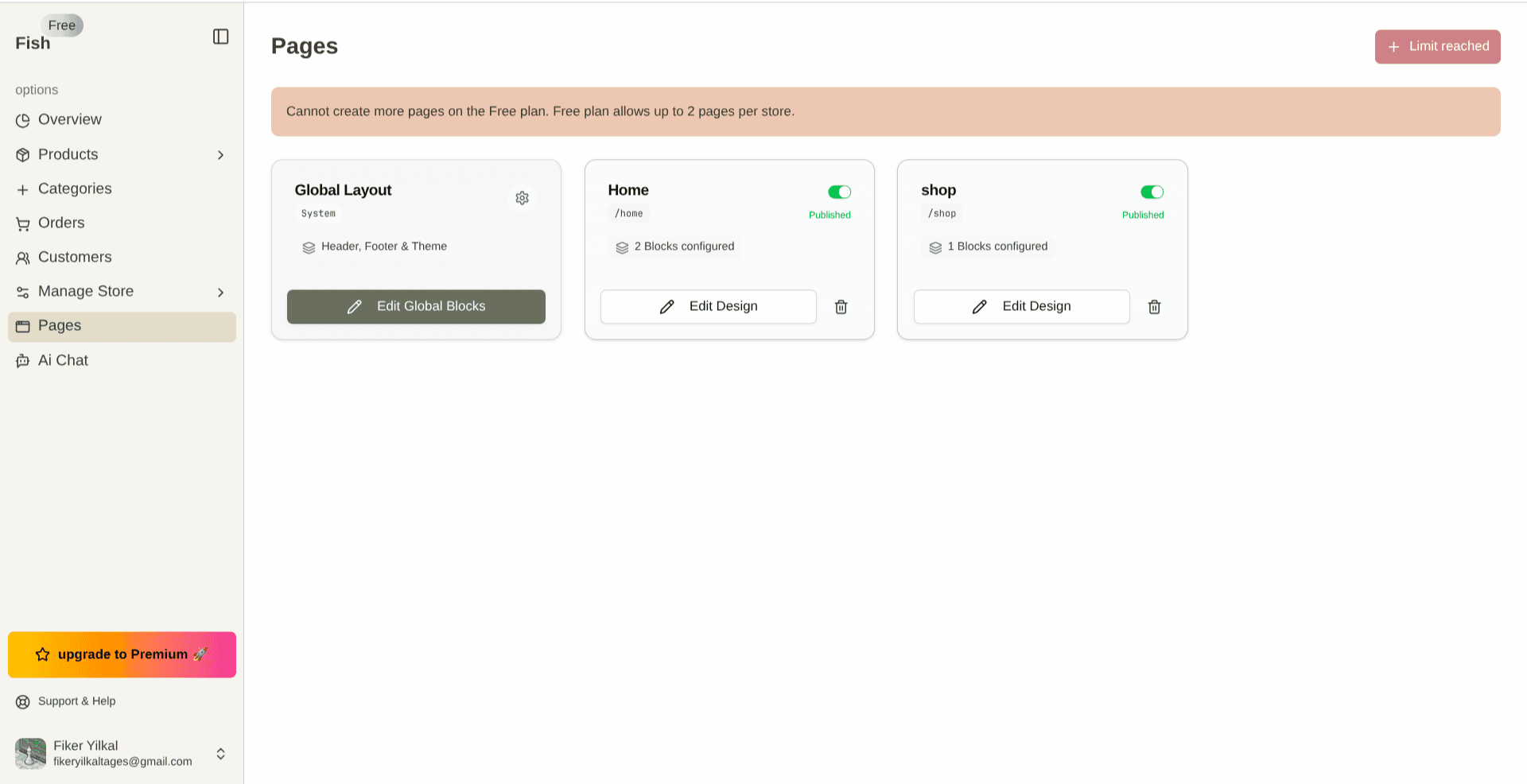Click Edit Design on the Home page card
This screenshot has width=1527, height=784.
coord(708,306)
